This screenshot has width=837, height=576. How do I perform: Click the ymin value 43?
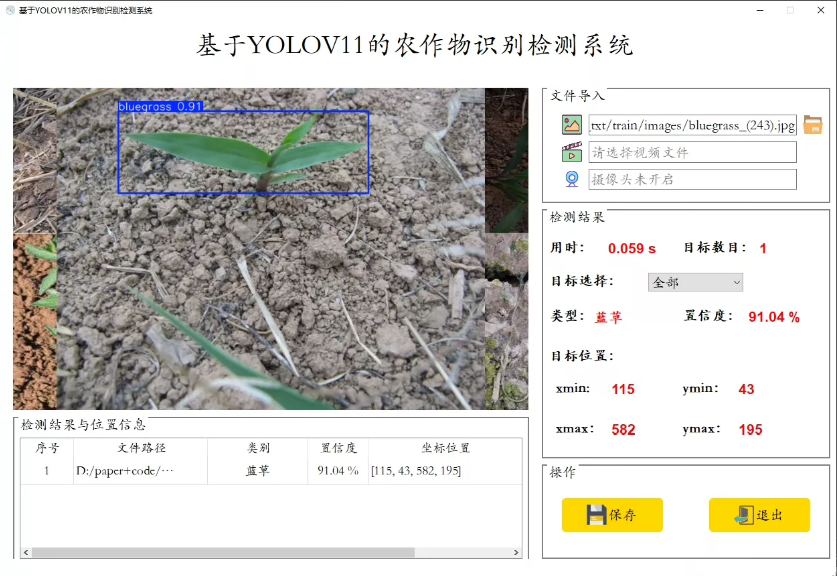pos(746,389)
